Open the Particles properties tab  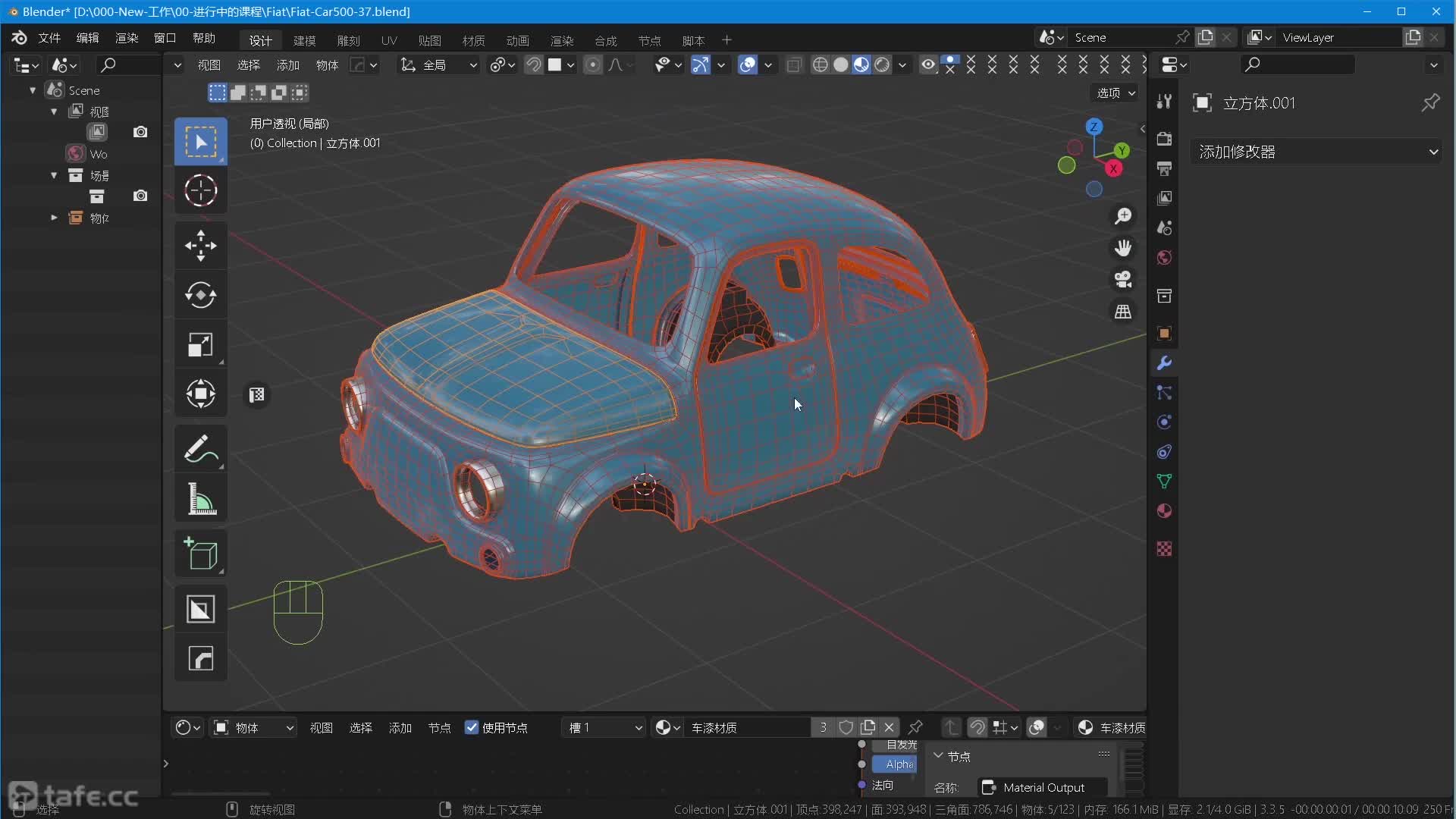tap(1164, 393)
